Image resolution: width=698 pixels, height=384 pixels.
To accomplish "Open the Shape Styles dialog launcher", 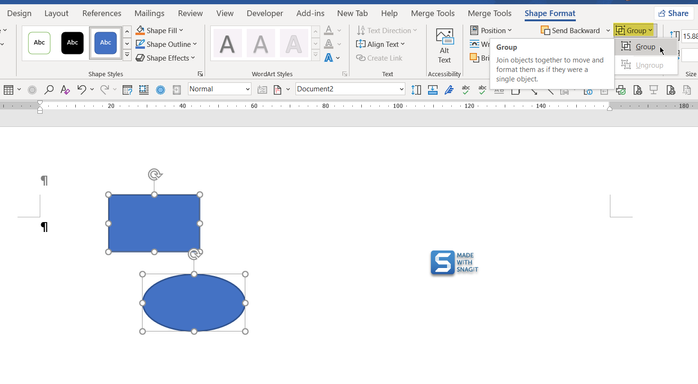I will 200,74.
